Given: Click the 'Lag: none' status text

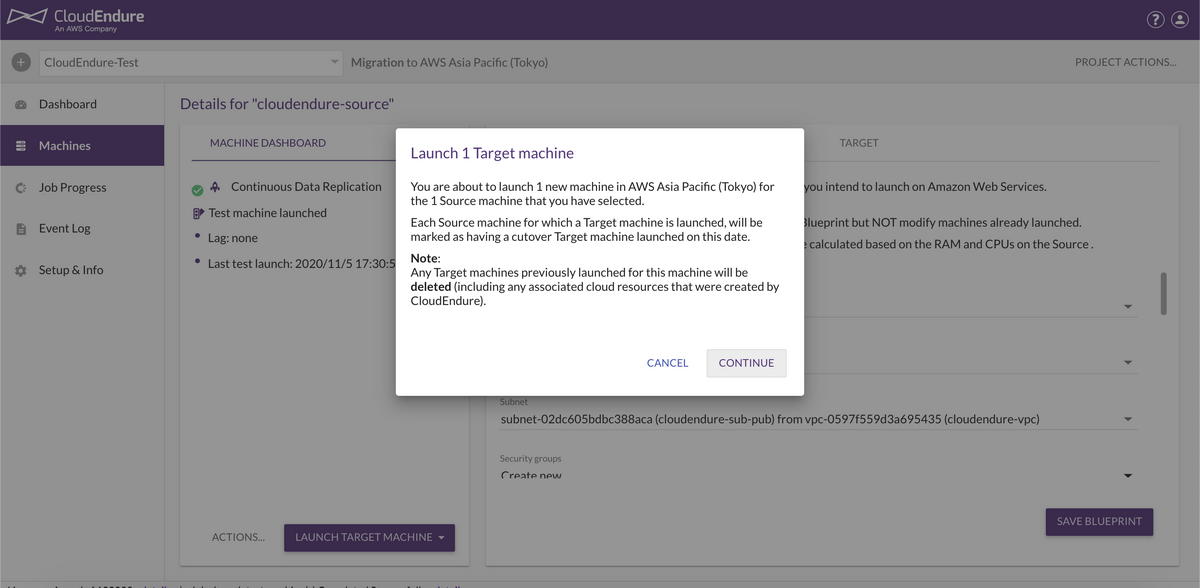Looking at the screenshot, I should [232, 238].
